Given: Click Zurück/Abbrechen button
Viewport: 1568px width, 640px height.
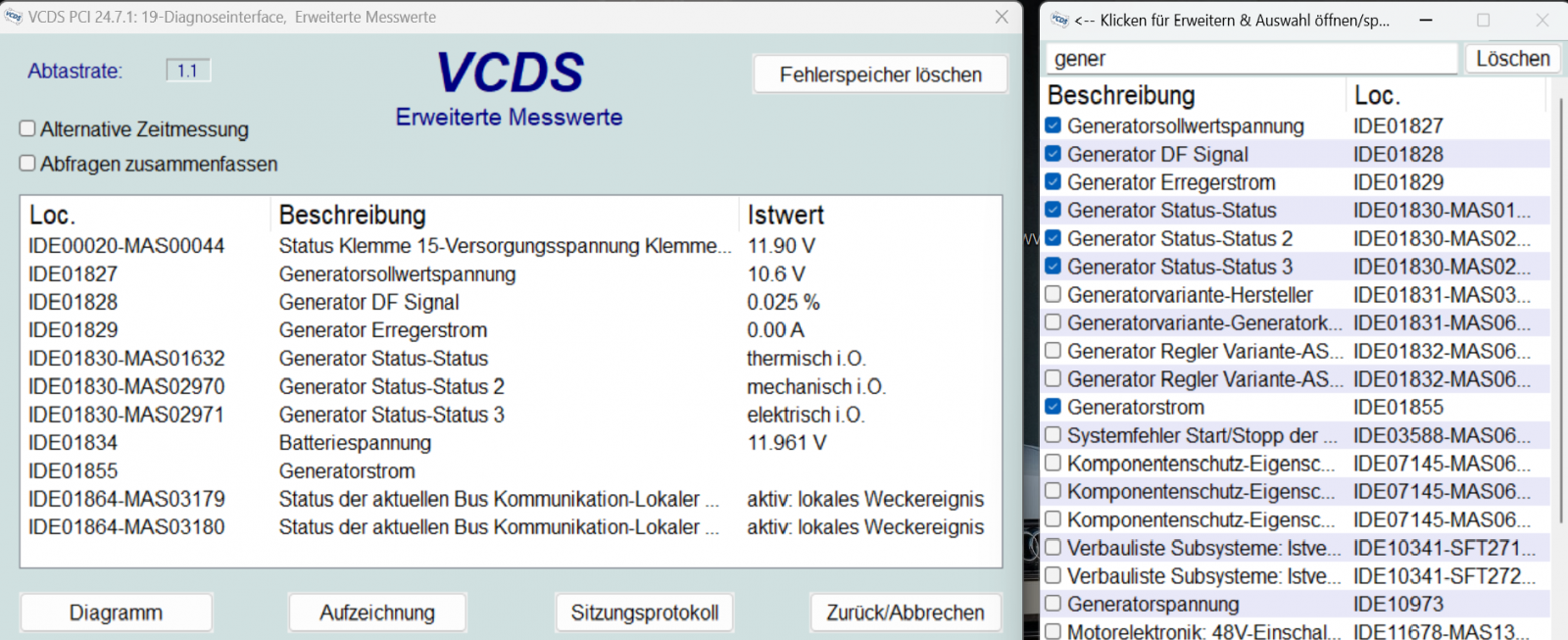Looking at the screenshot, I should point(906,613).
